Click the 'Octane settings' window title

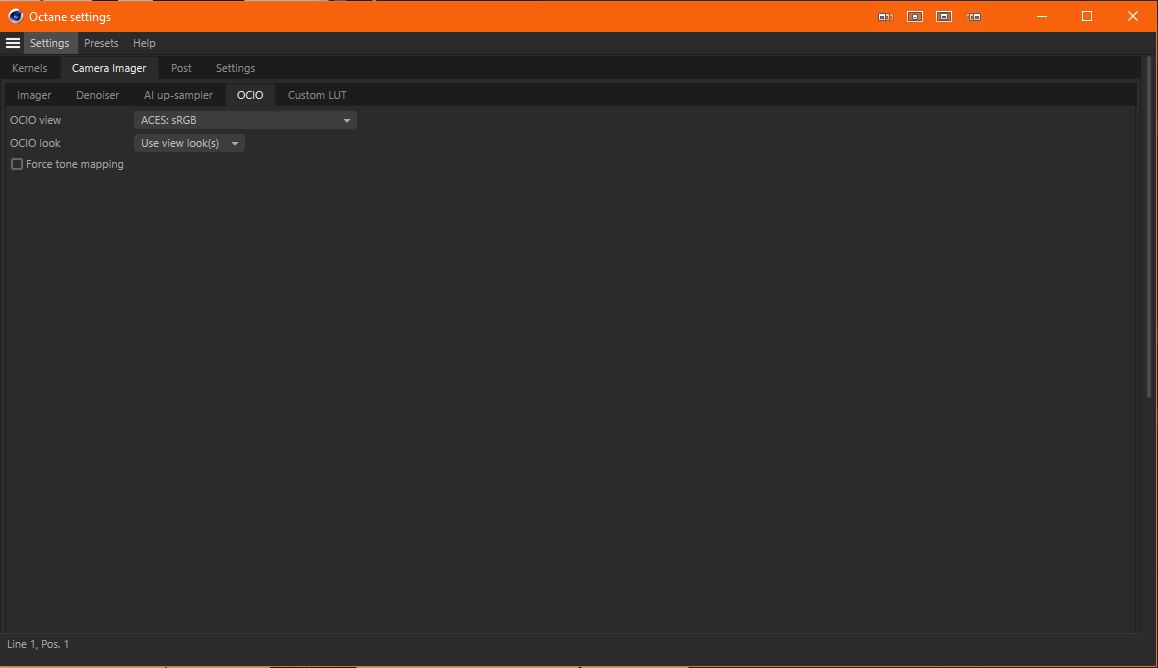coord(69,16)
